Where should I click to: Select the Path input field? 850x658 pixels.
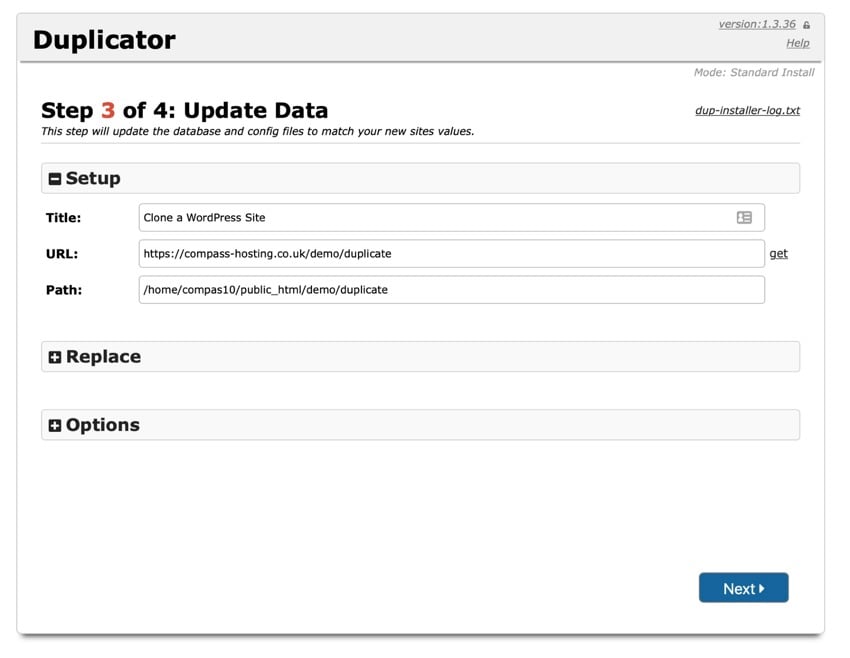click(450, 290)
